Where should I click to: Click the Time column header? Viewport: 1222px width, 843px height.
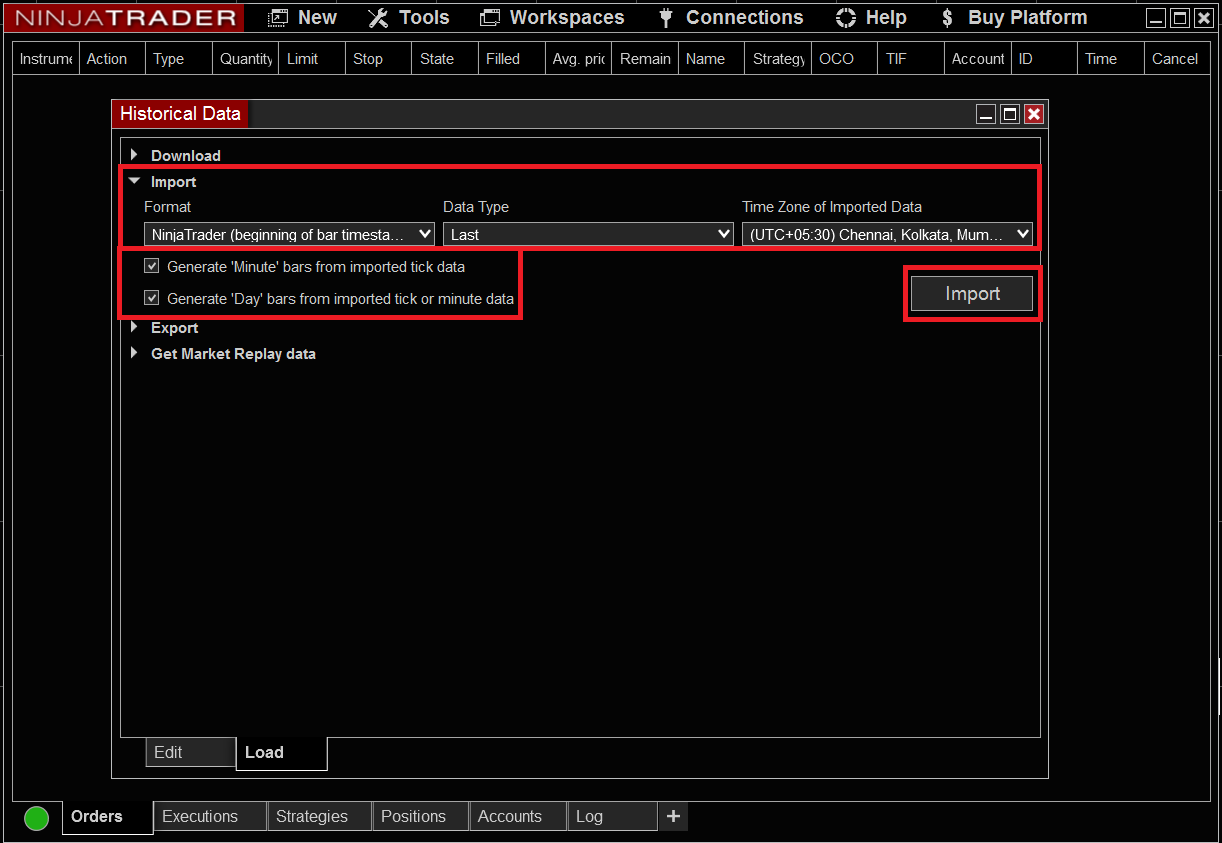[1110, 59]
